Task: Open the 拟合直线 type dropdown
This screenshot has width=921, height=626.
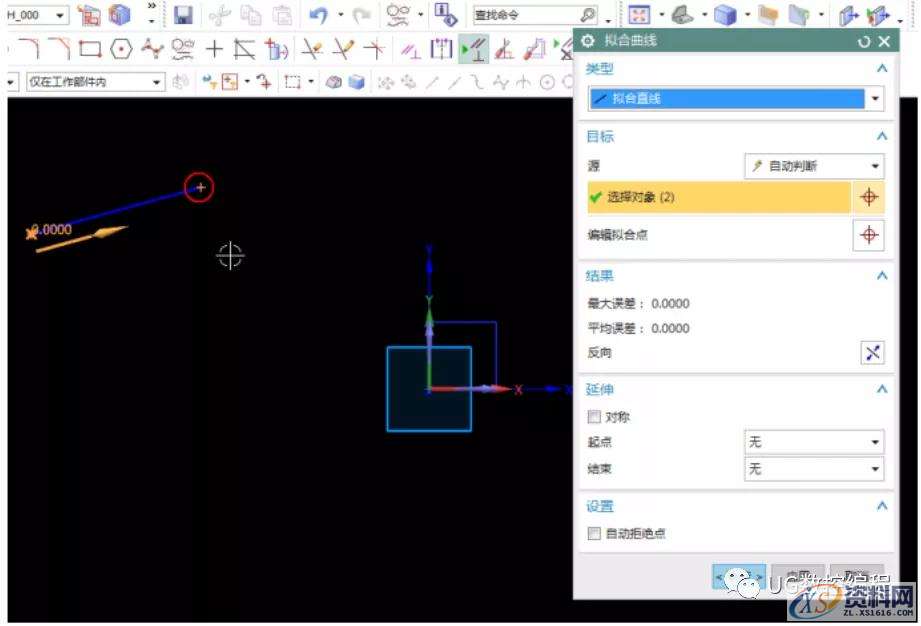Action: point(875,97)
